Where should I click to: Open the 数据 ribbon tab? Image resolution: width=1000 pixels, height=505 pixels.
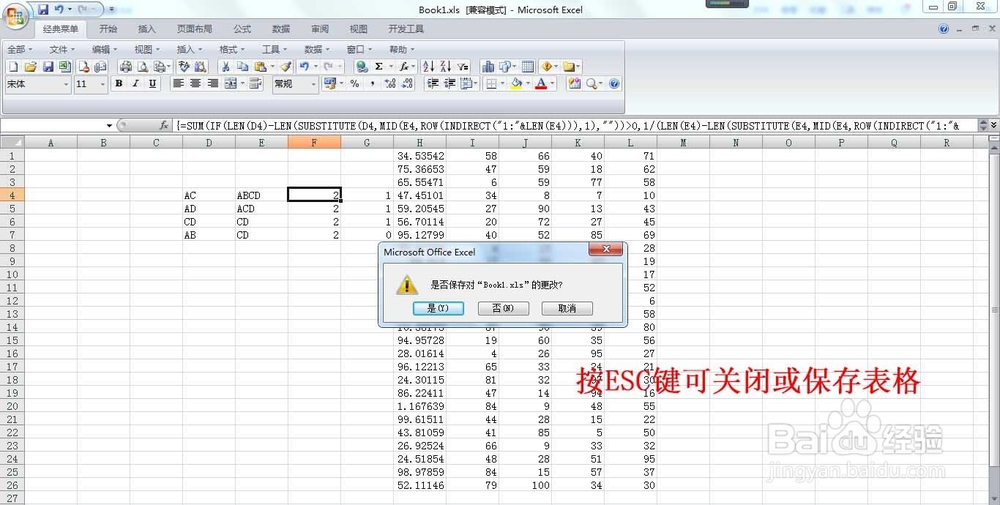(281, 29)
